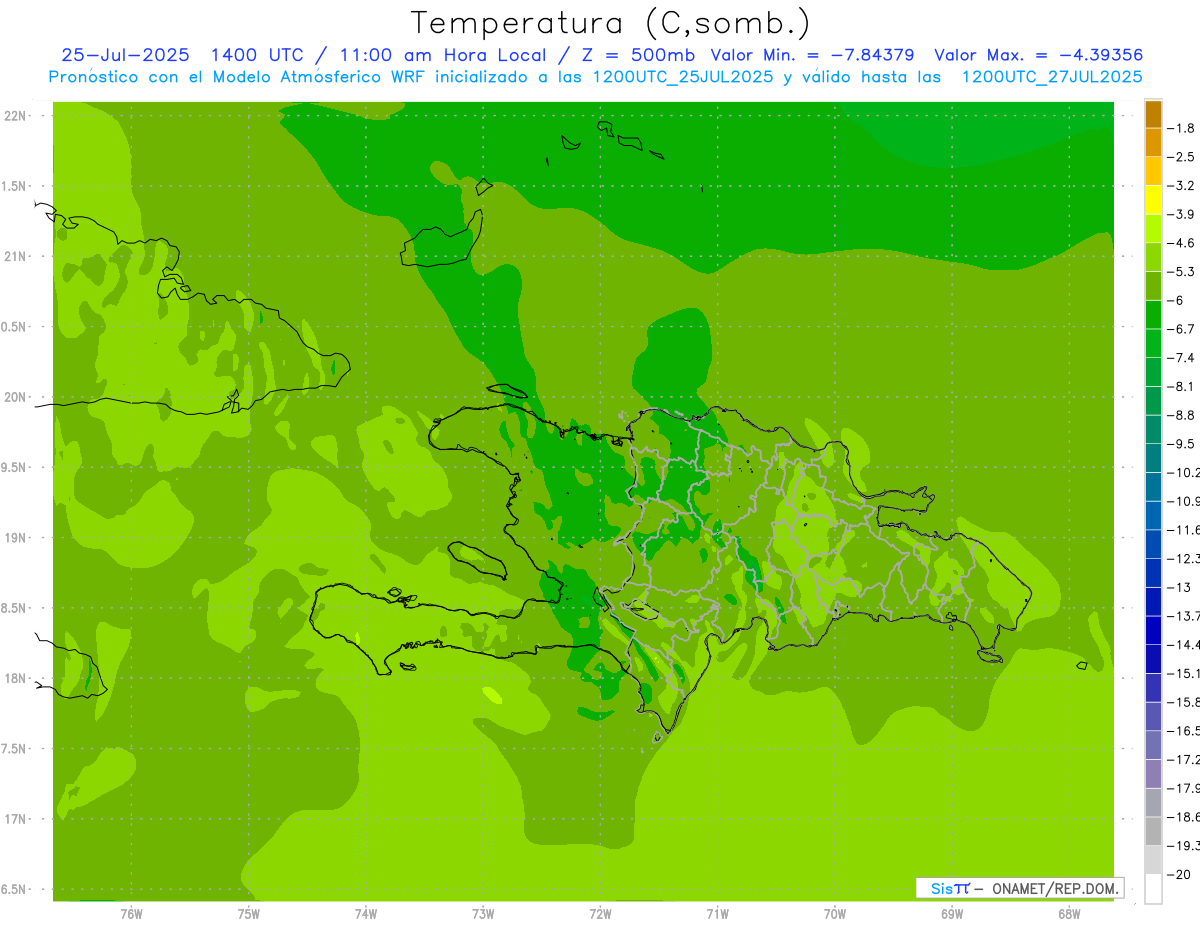Click the "Temperatura (C,somb.)" chart title
Viewport: 1200px width, 927px height.
pyautogui.click(x=611, y=23)
